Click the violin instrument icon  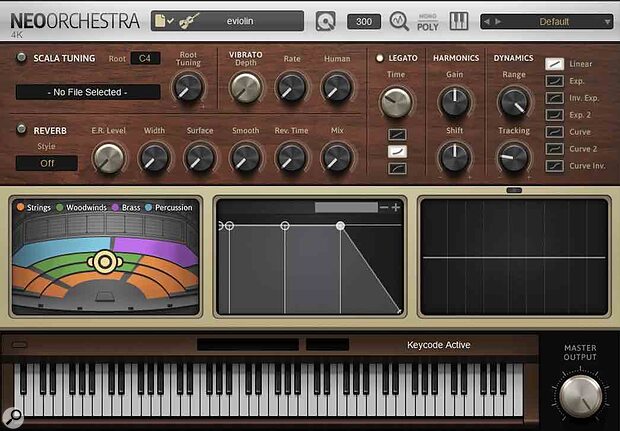(189, 21)
